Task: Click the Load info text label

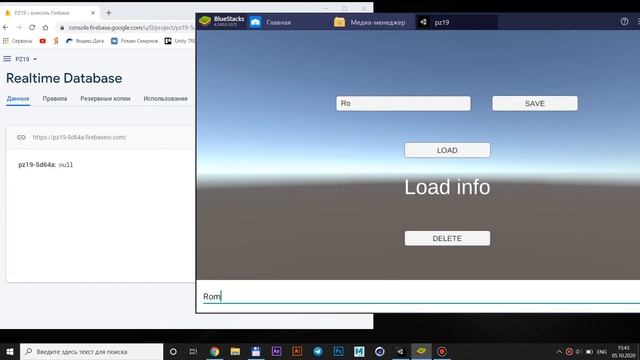Action: coord(447,187)
